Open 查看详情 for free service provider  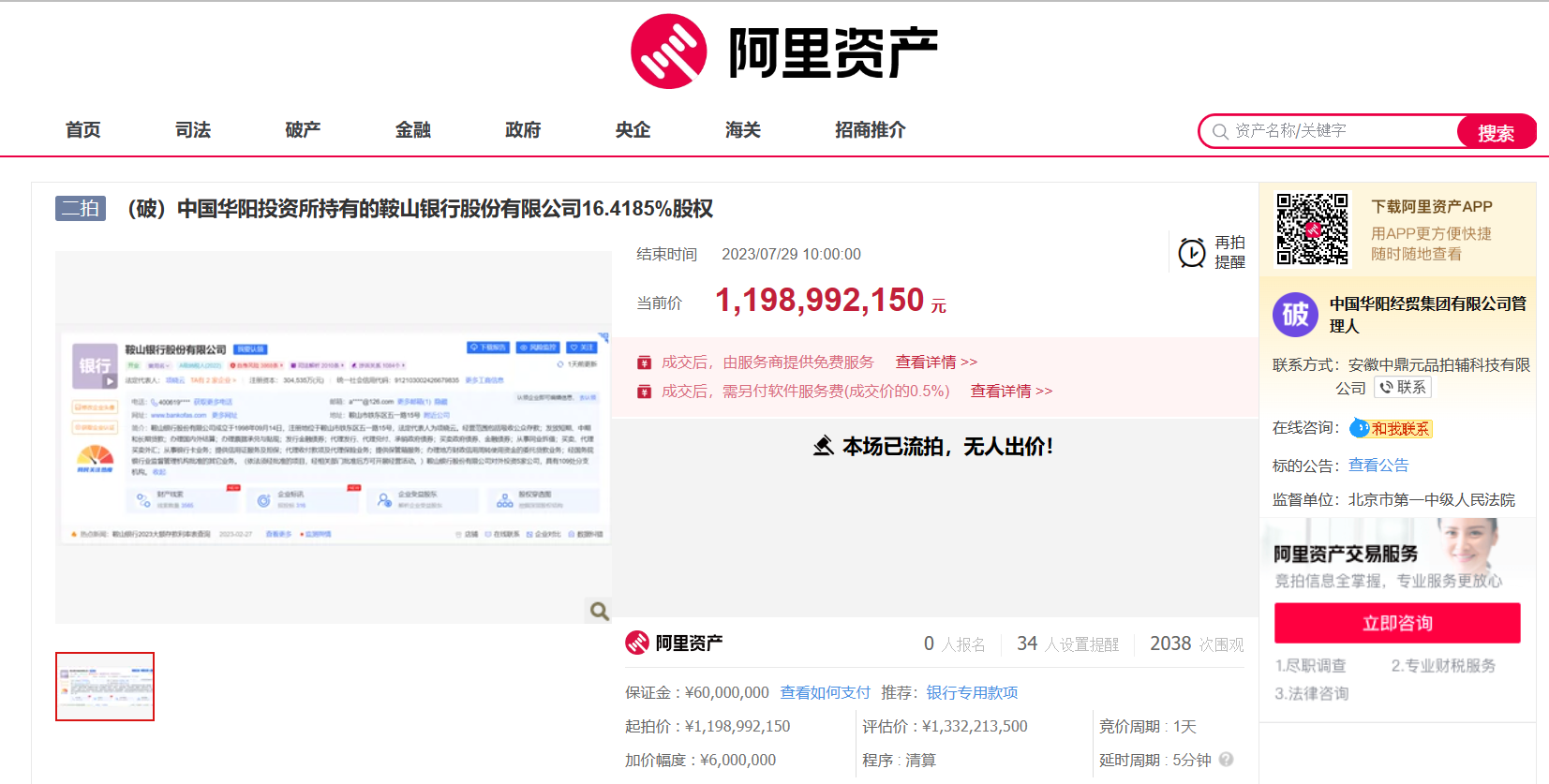(936, 362)
